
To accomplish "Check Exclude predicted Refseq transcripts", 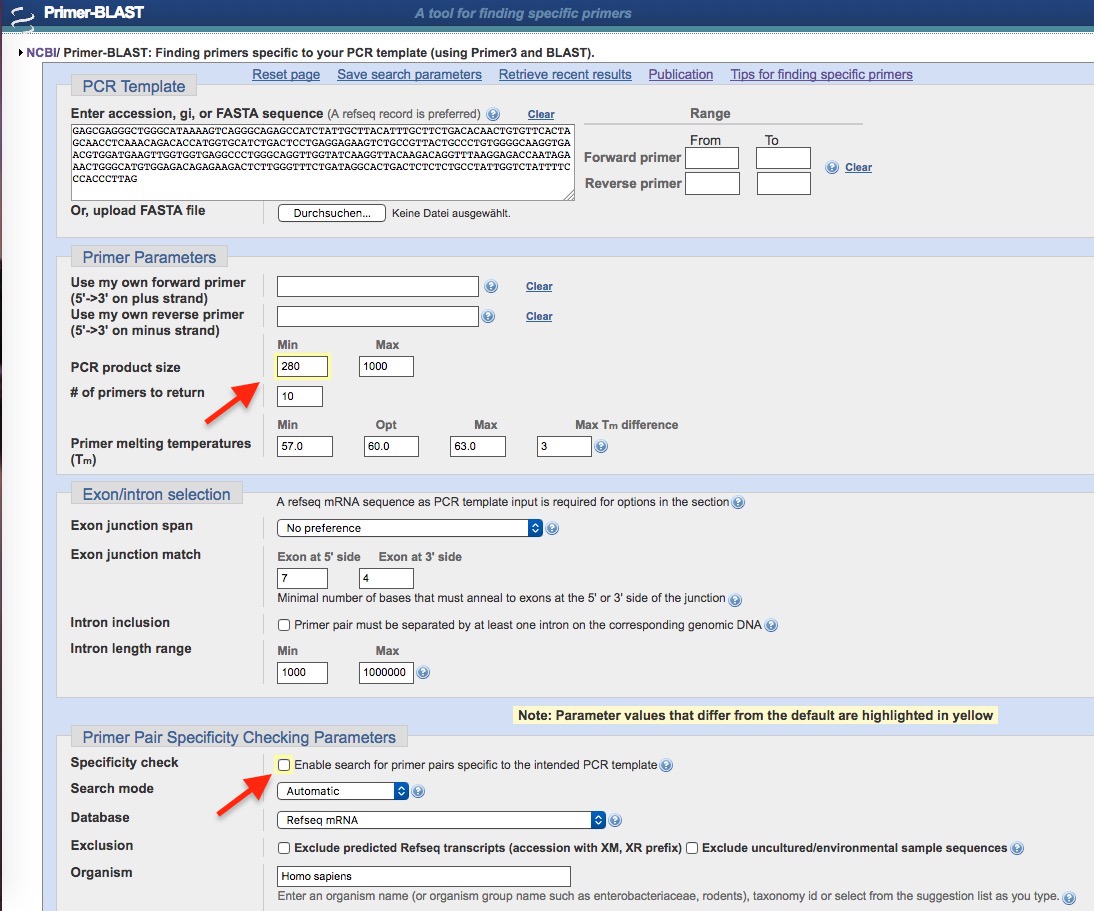I will [284, 848].
